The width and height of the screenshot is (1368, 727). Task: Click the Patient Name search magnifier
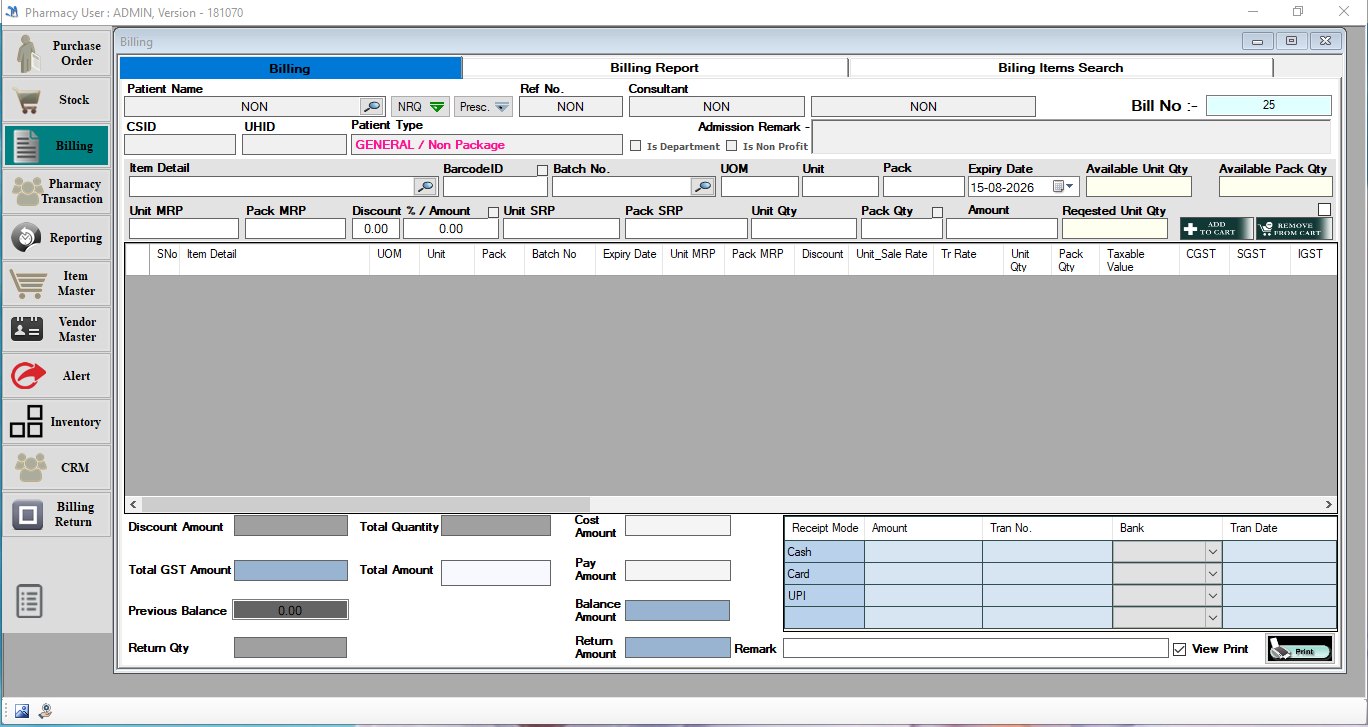[371, 106]
